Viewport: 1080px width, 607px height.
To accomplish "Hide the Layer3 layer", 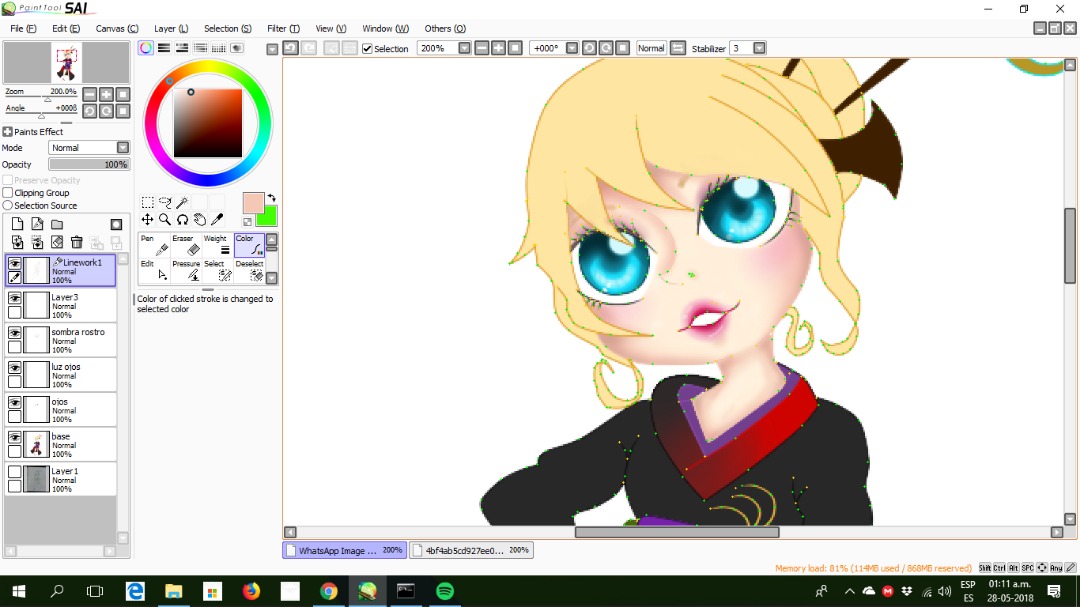I will coord(14,298).
